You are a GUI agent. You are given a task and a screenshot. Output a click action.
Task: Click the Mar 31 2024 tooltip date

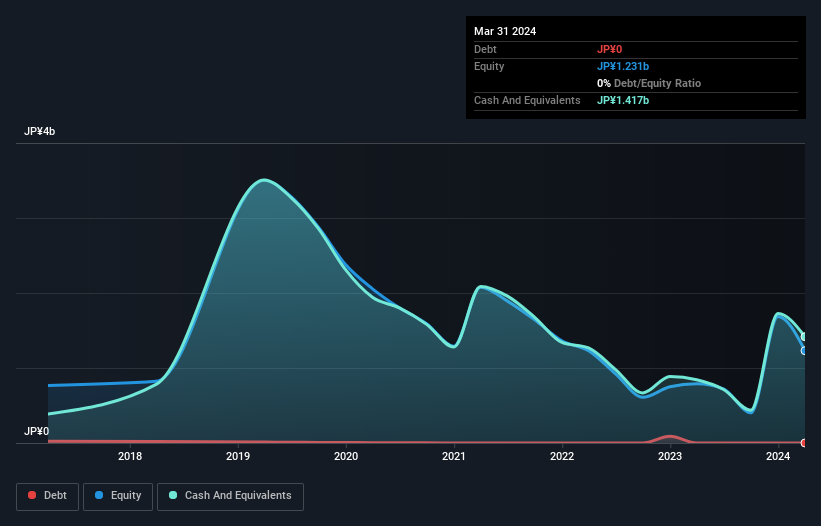(505, 31)
